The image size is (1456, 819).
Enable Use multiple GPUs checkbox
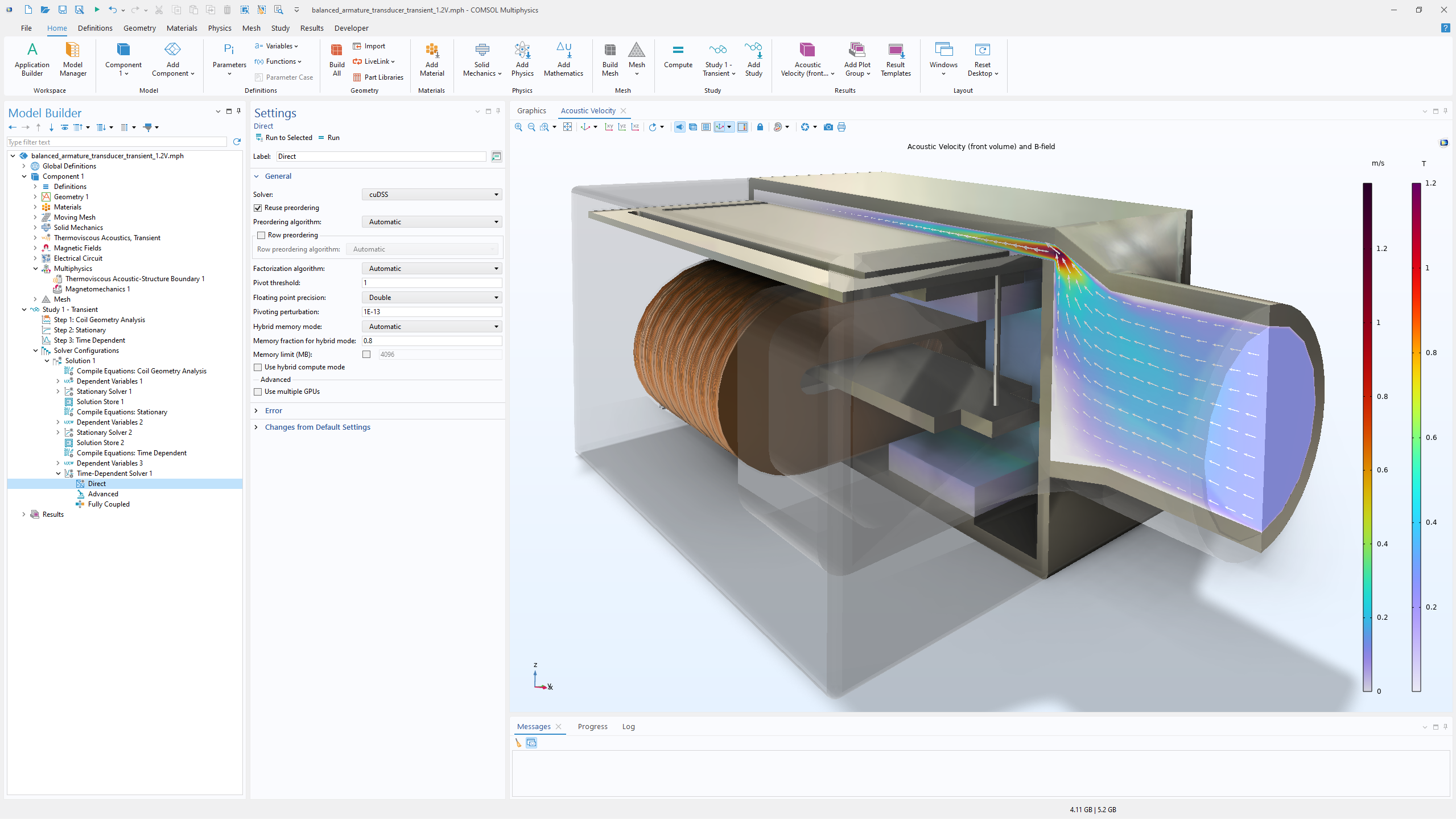[x=258, y=392]
